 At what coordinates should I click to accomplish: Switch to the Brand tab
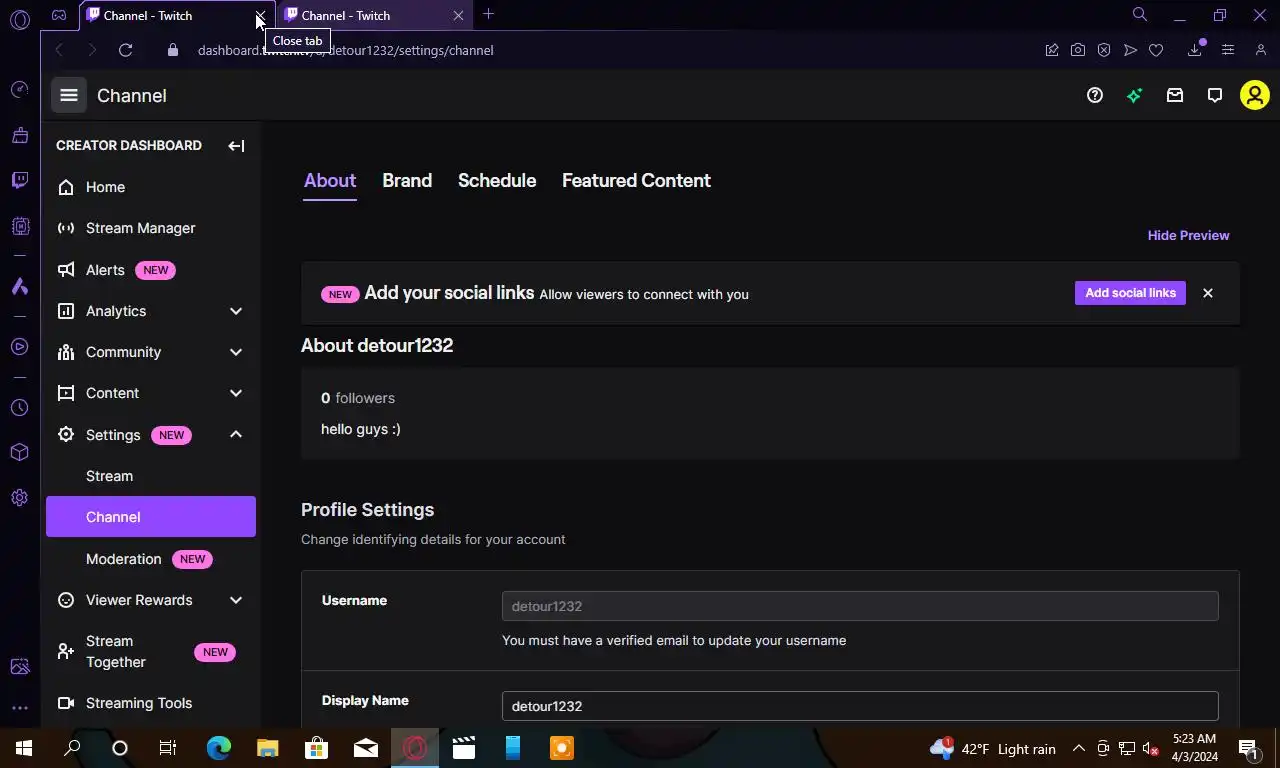pos(407,181)
